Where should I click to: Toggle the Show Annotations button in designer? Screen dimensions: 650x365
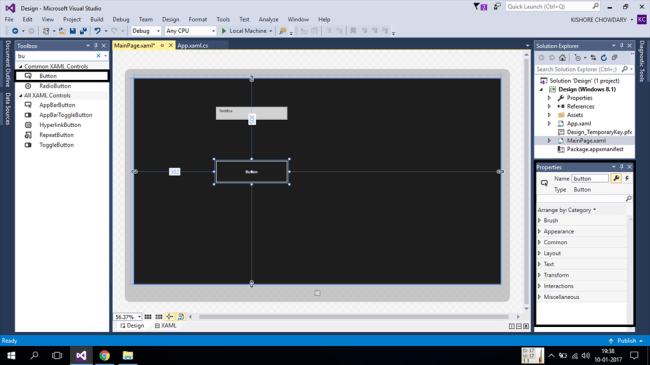tap(181, 316)
